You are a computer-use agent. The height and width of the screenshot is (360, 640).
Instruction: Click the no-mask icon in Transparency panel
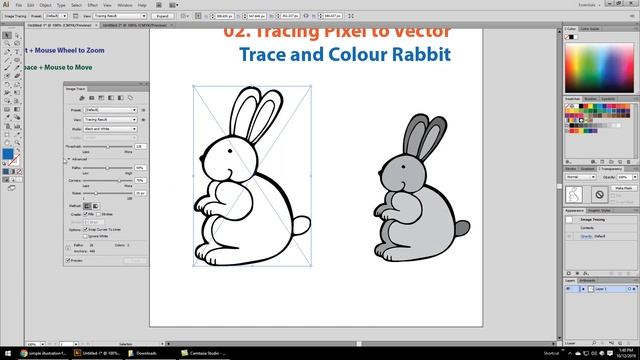click(599, 195)
